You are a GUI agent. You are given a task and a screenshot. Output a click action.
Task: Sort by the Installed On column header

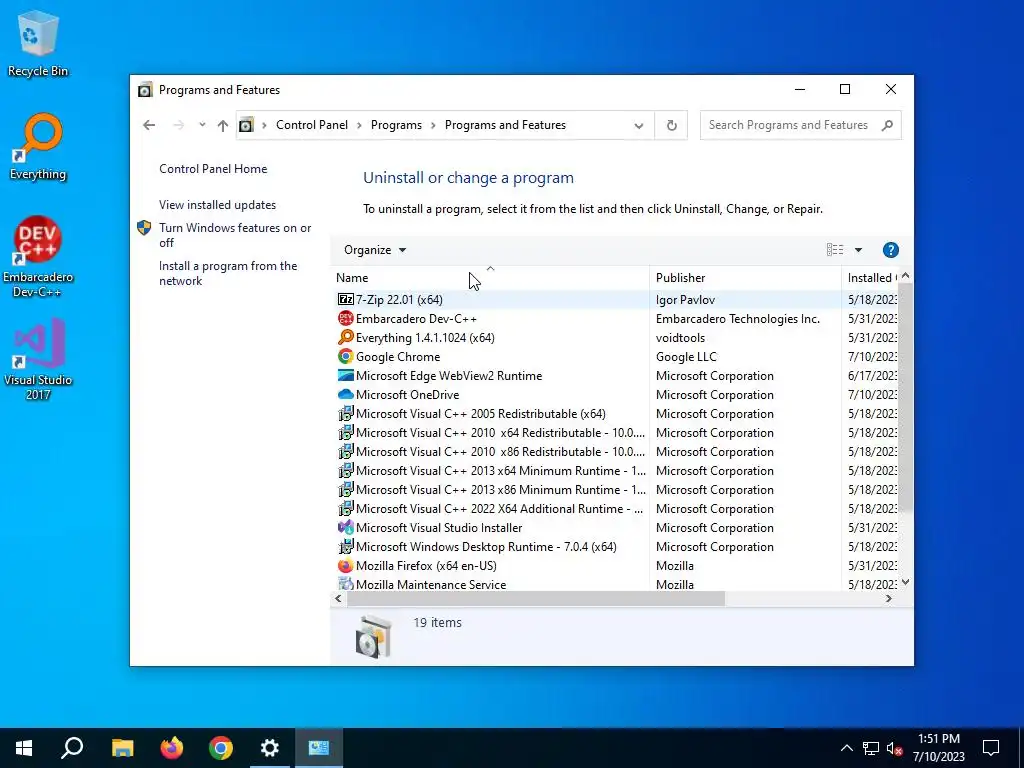[x=871, y=278]
